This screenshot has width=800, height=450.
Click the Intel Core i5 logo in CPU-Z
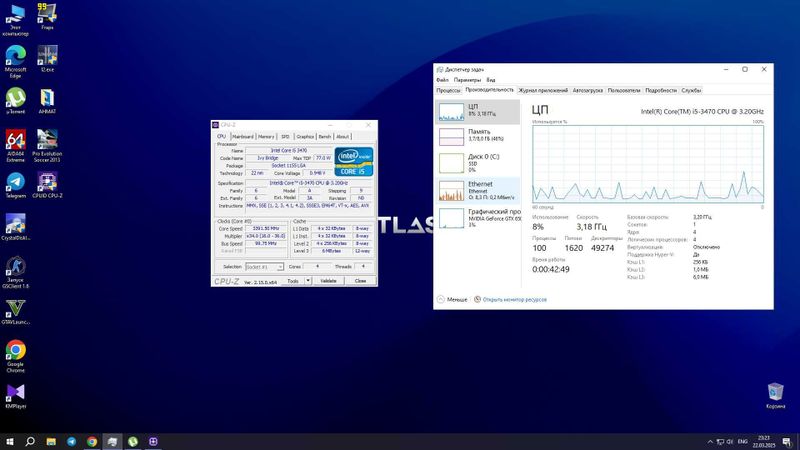[x=354, y=162]
